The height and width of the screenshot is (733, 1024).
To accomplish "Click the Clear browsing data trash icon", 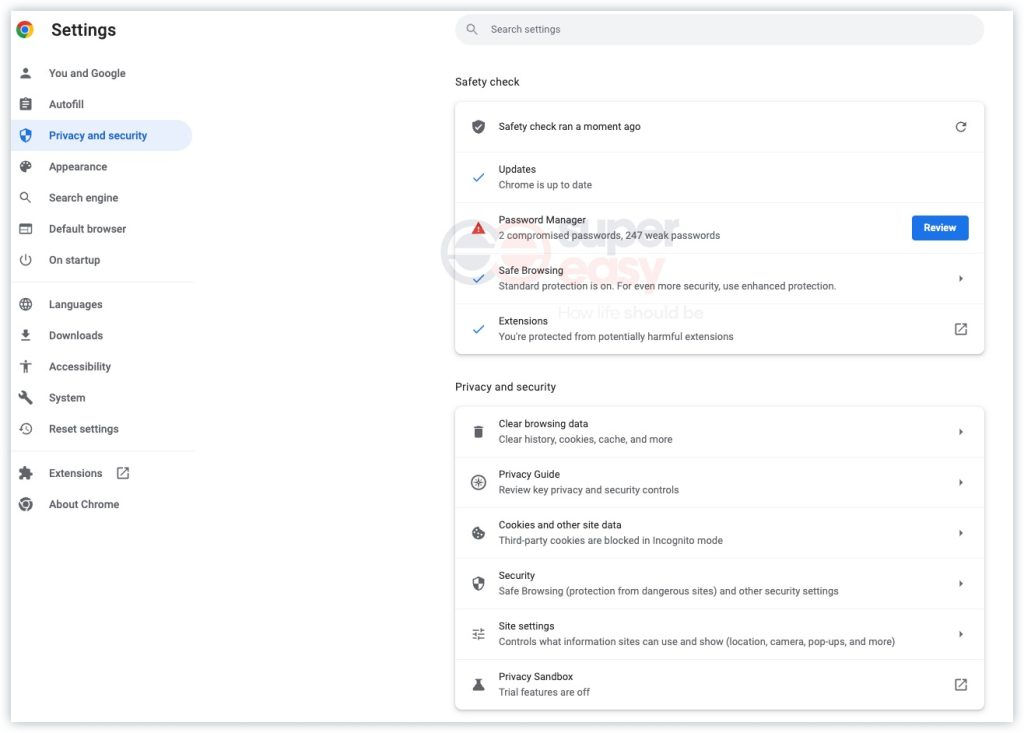I will coord(478,430).
